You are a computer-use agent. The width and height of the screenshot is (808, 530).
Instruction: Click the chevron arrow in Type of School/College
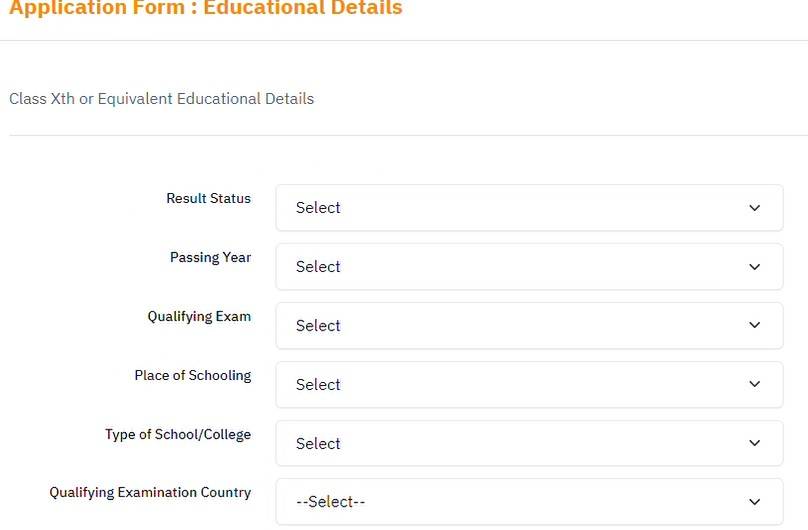tap(754, 443)
